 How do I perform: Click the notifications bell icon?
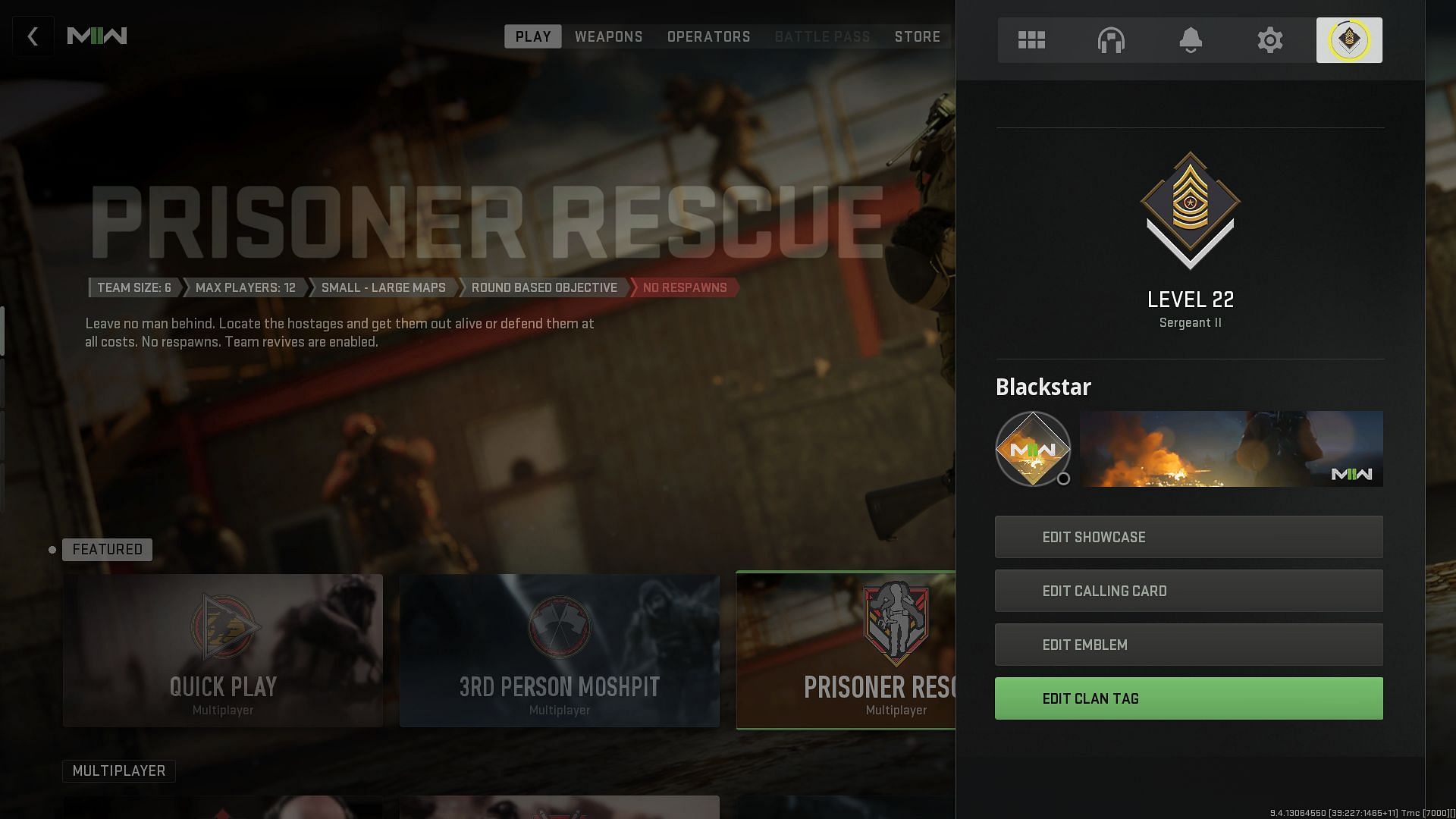pyautogui.click(x=1190, y=40)
